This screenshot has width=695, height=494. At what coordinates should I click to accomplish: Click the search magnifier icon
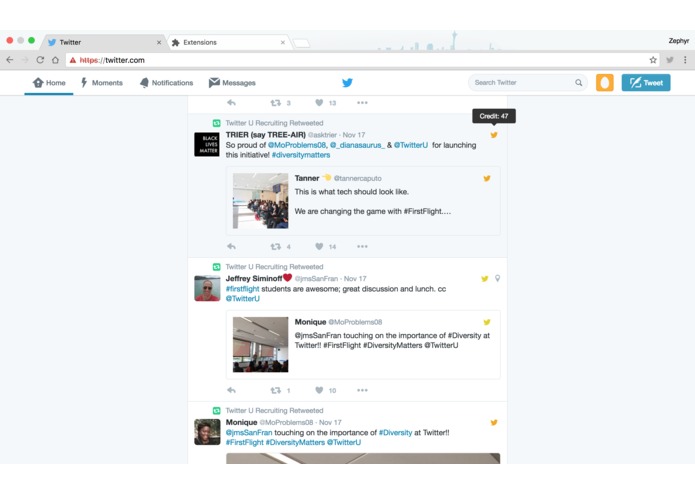tap(578, 82)
